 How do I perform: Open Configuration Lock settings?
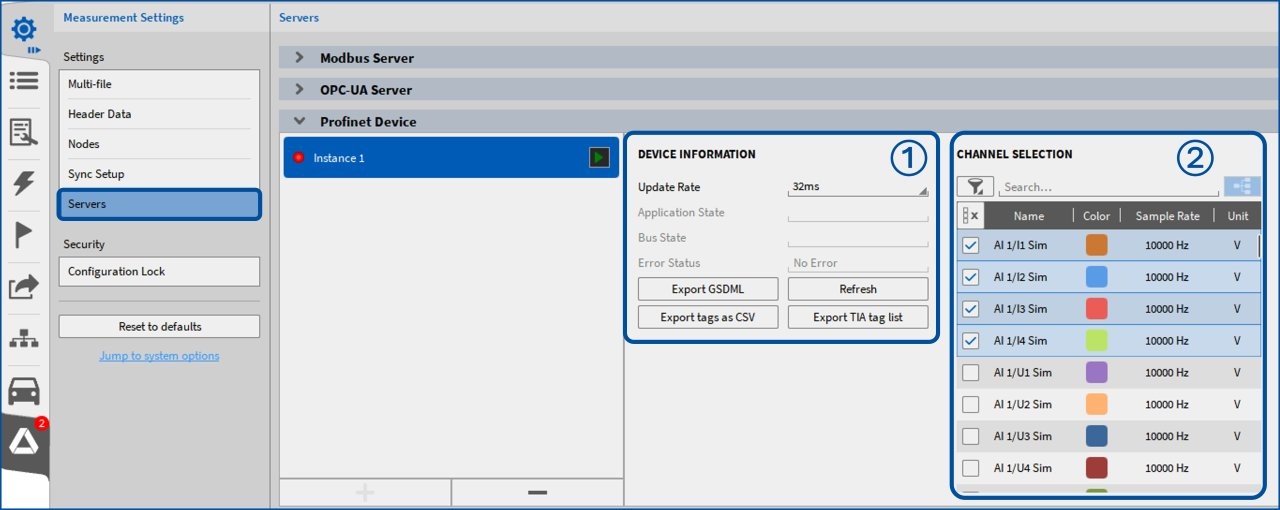tap(159, 271)
